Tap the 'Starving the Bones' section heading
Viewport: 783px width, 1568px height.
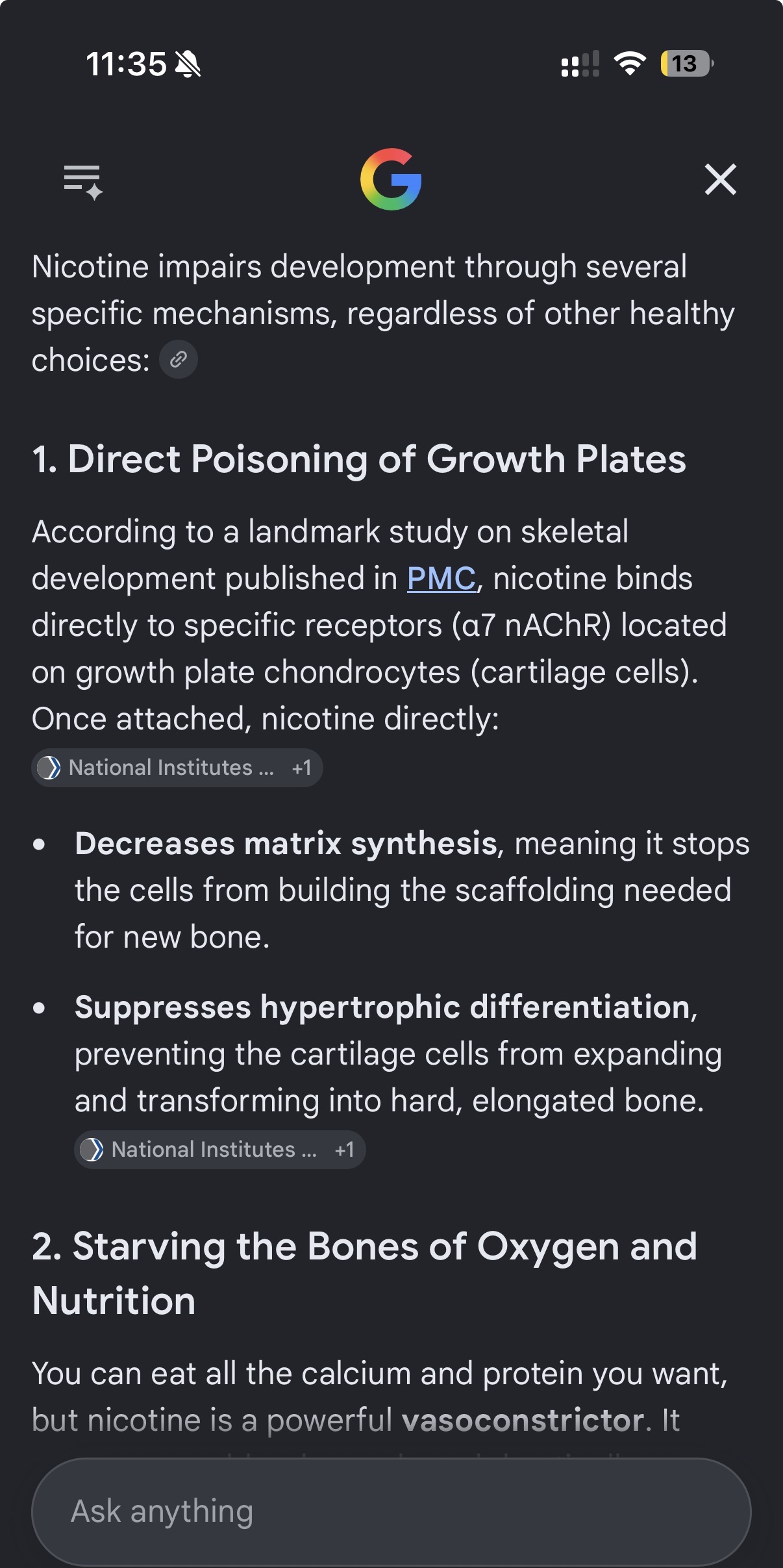(365, 1273)
